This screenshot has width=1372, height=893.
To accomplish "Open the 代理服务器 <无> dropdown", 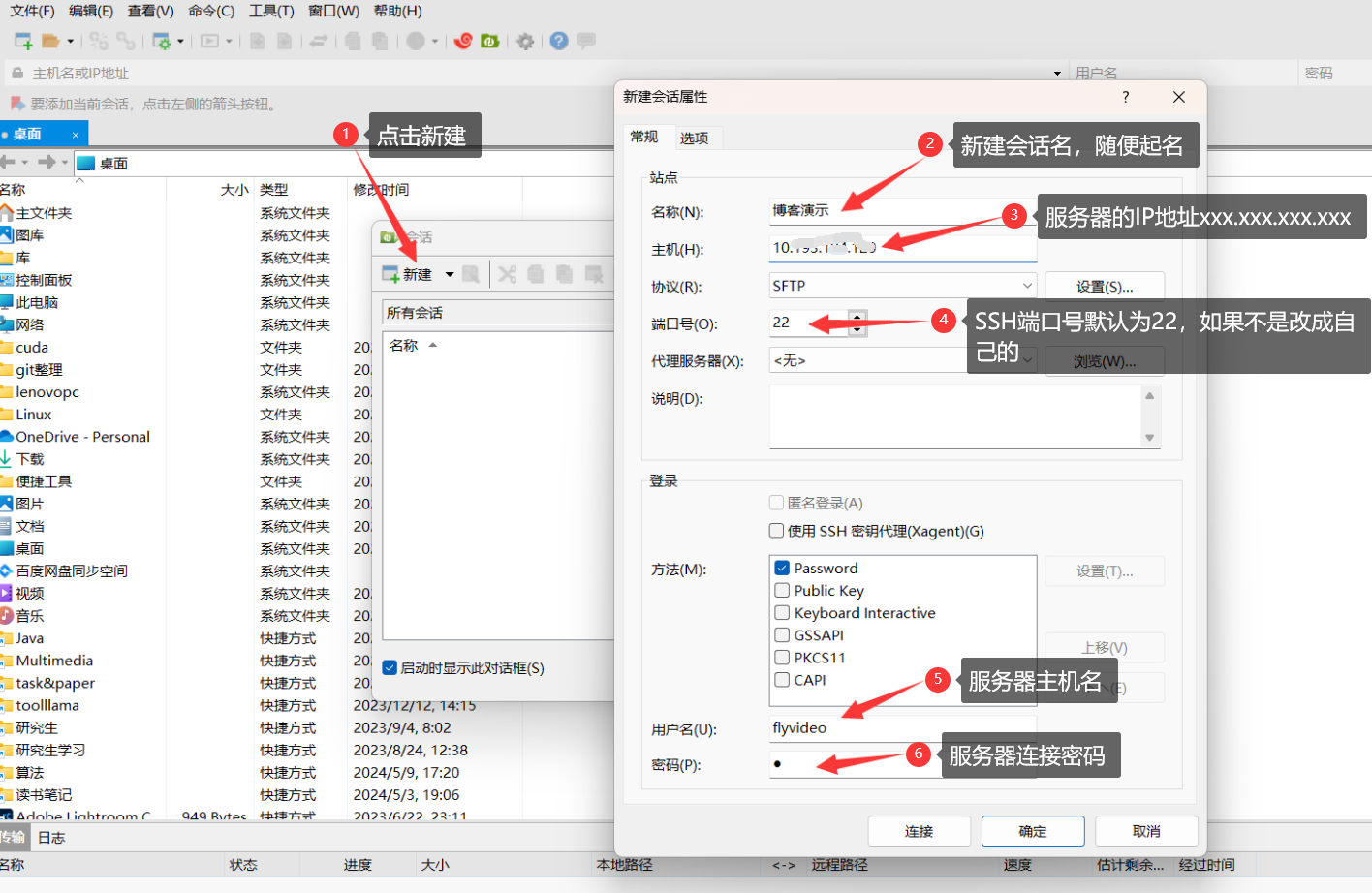I will (902, 360).
